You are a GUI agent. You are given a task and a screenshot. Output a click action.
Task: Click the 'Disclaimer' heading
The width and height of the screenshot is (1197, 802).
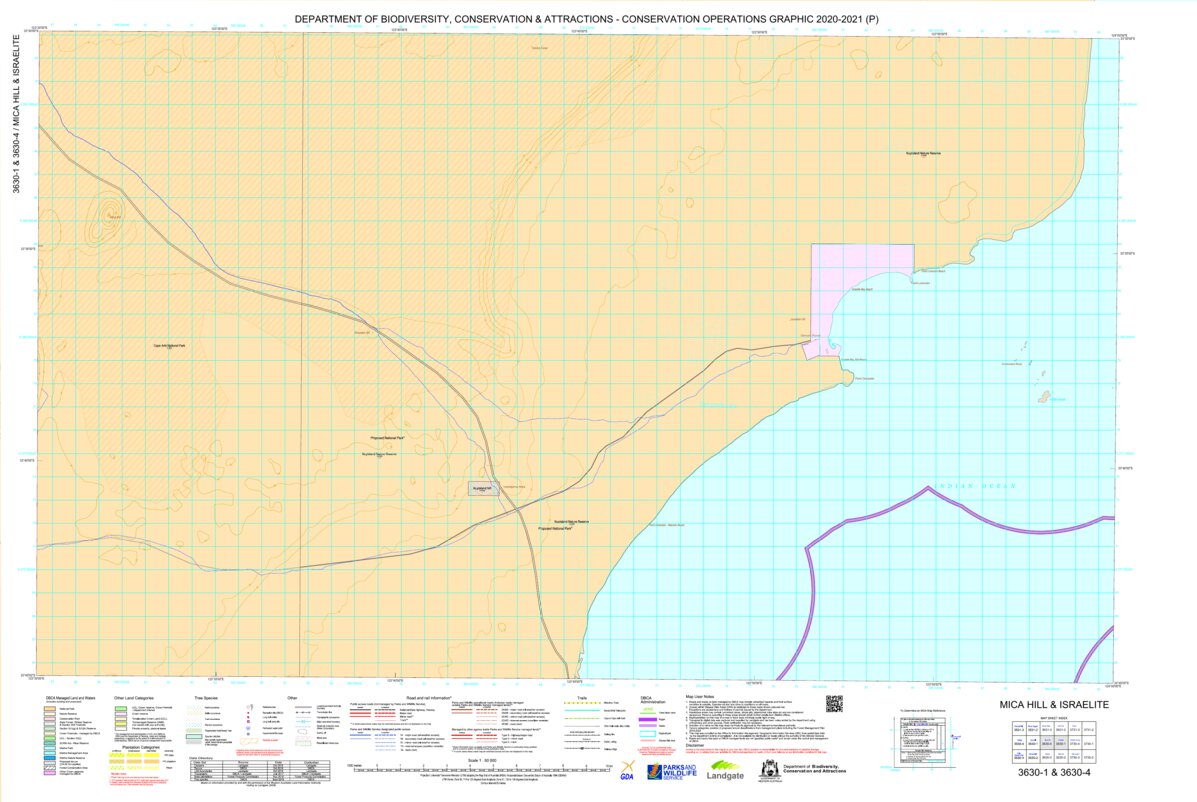coord(695,746)
